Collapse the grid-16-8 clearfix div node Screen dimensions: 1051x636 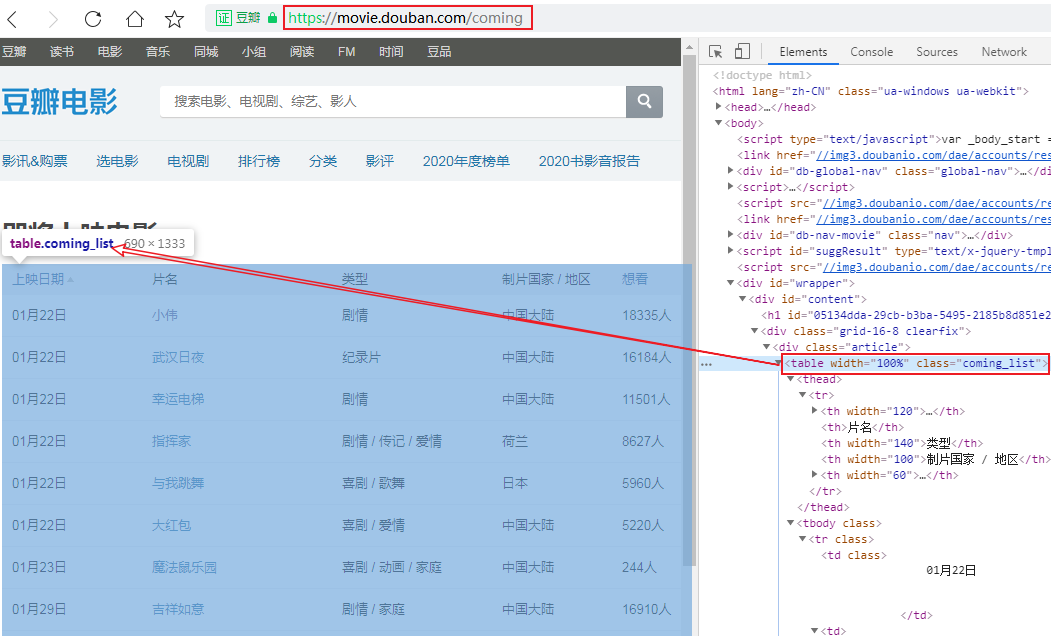pos(755,331)
